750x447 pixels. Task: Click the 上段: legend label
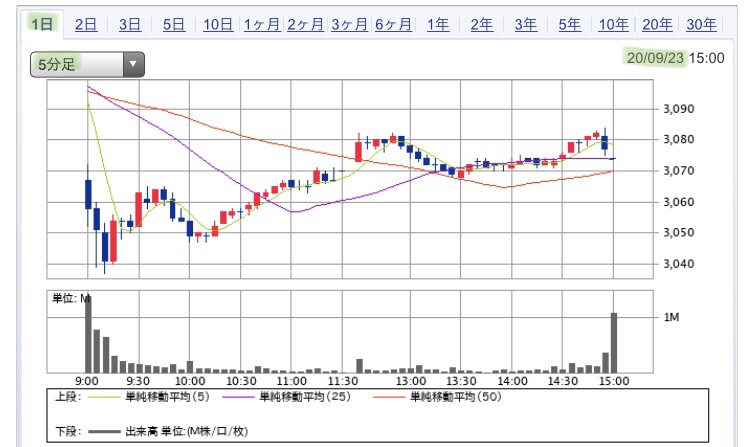[x=68, y=396]
